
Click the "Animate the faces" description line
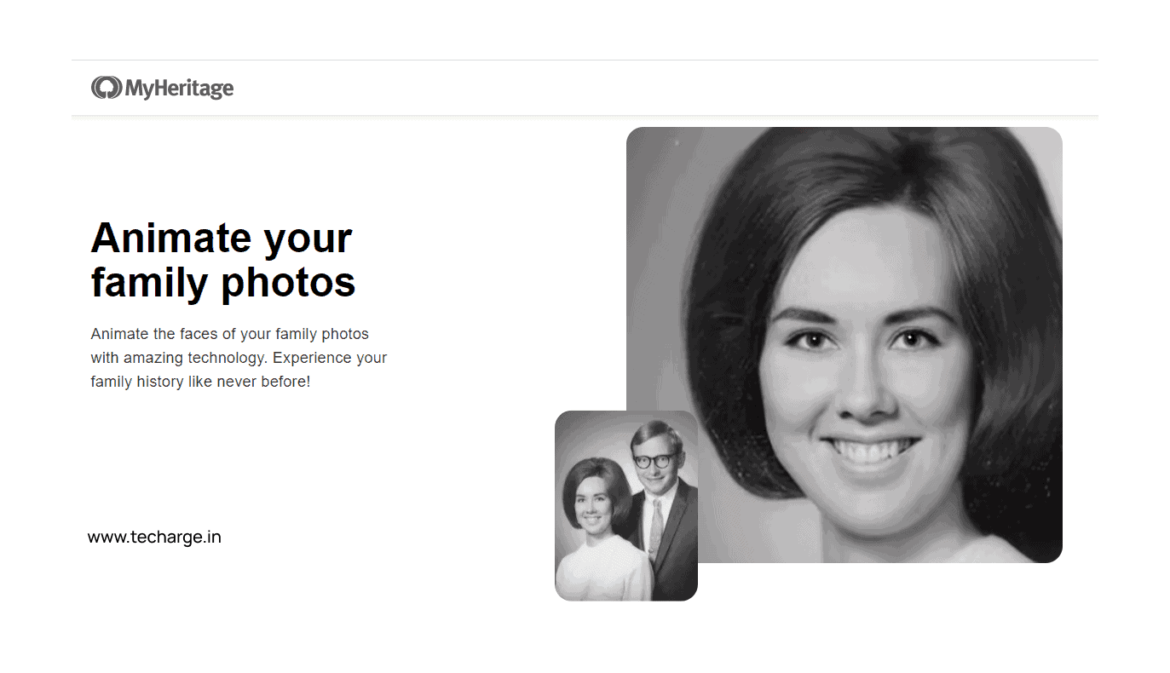click(x=229, y=333)
